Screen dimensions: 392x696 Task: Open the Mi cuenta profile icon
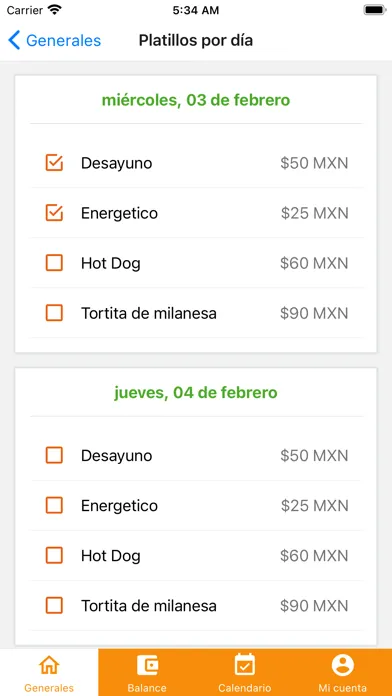tap(342, 665)
